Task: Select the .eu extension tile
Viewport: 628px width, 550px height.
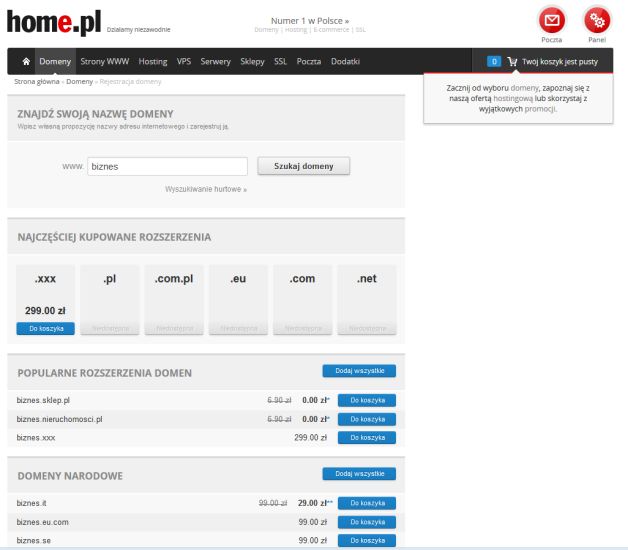Action: click(238, 299)
